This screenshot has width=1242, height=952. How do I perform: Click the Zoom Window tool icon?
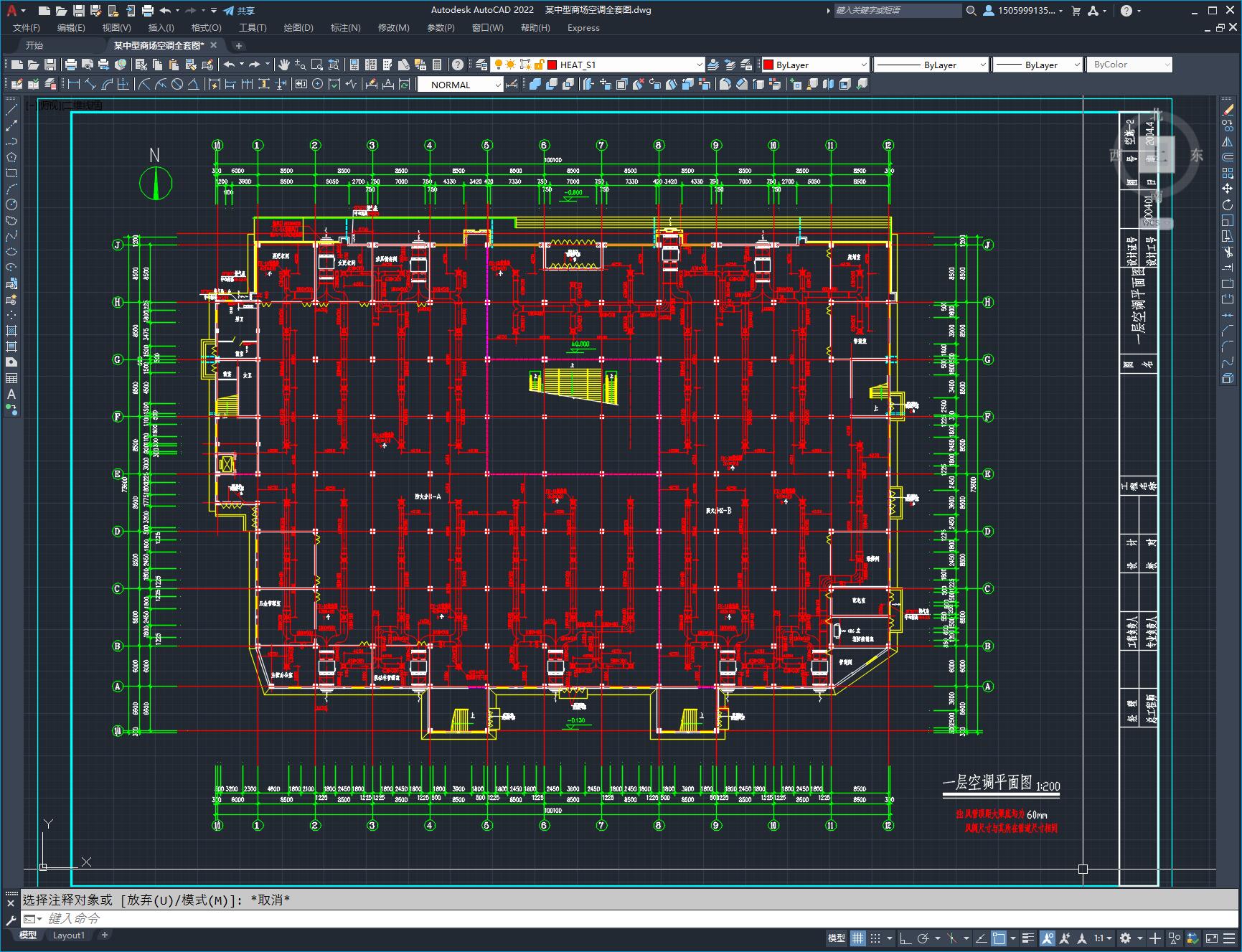317,65
